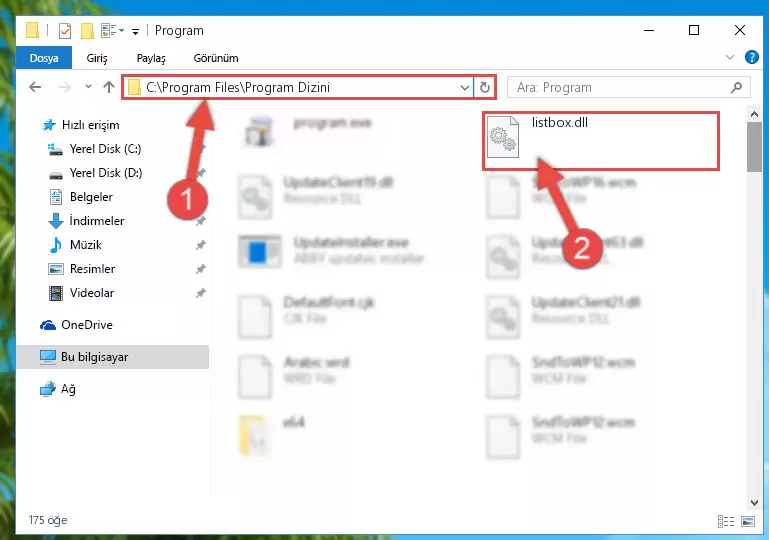
Task: Open the Dosya ribbon tab
Action: pyautogui.click(x=44, y=58)
